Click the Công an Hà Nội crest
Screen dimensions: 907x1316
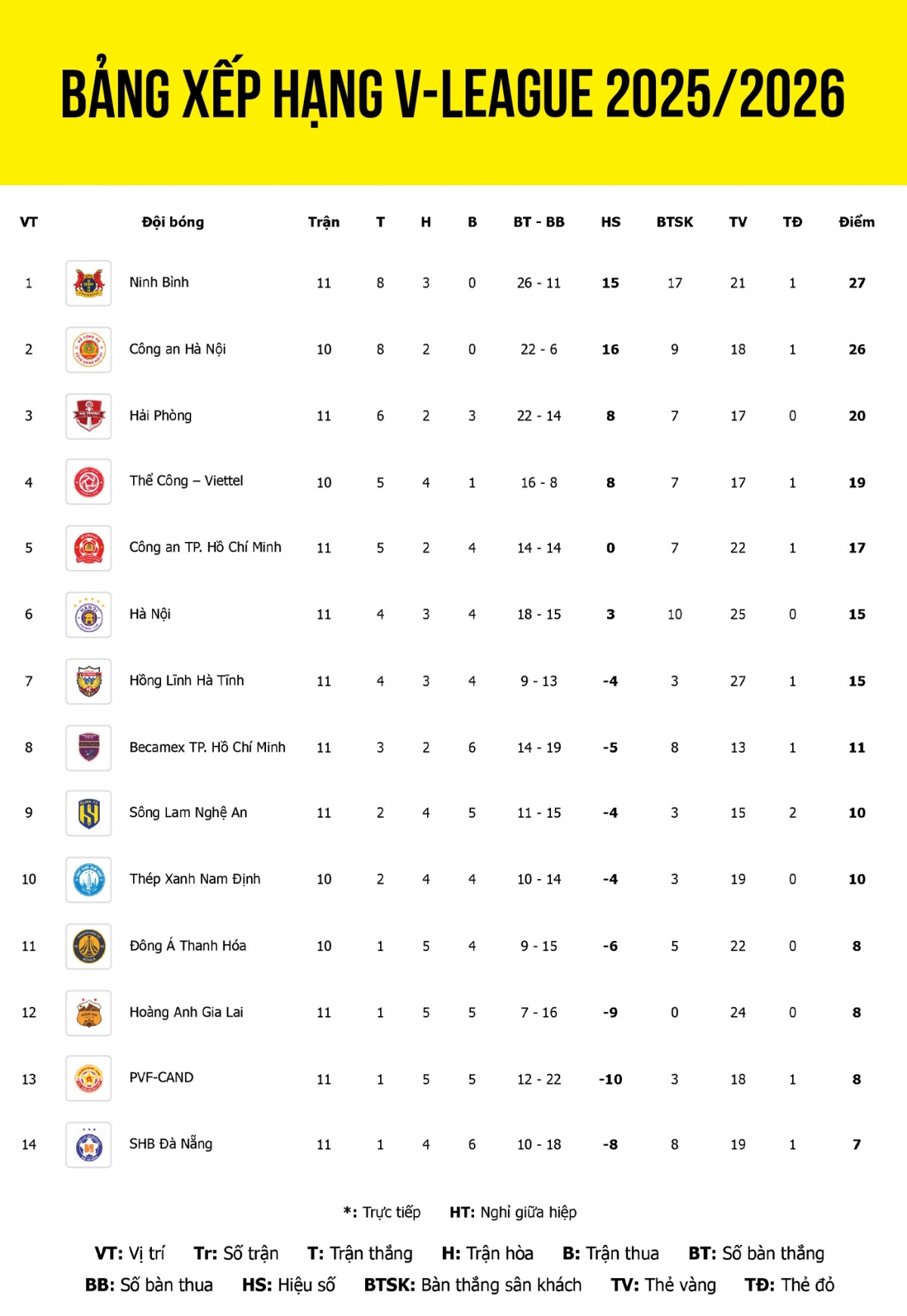pos(88,350)
